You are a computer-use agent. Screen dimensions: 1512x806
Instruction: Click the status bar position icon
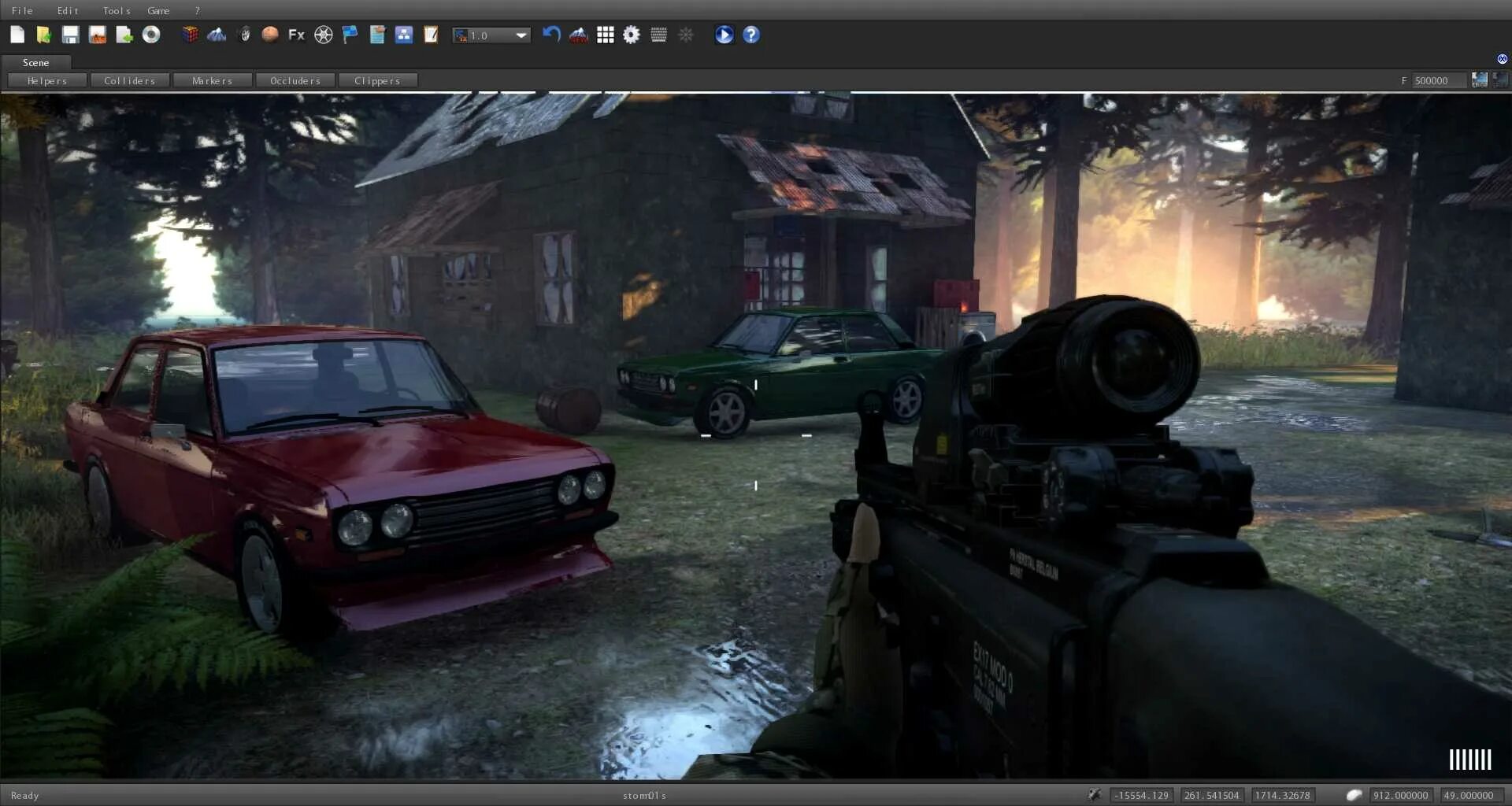pos(1095,795)
